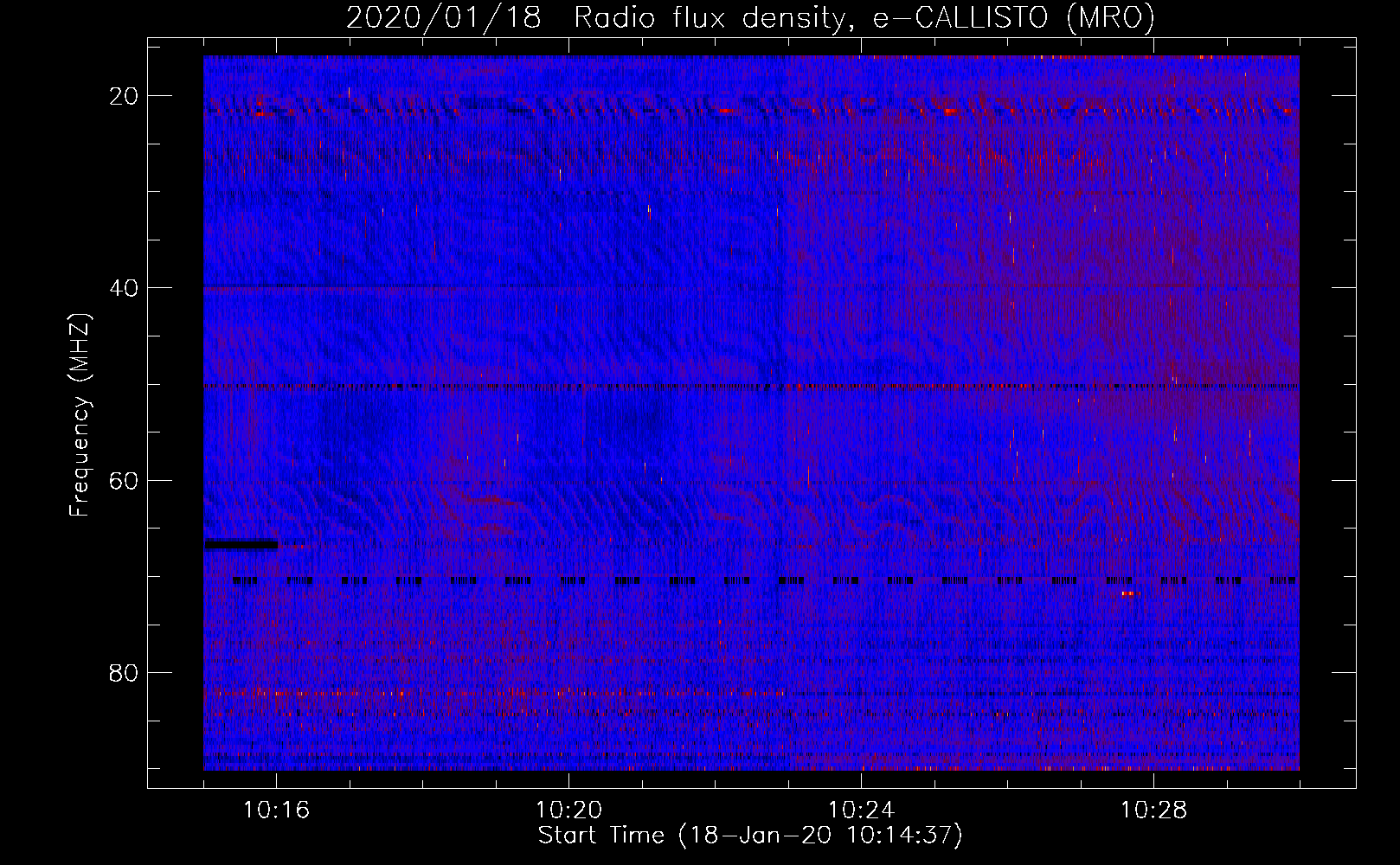Click the 'Start Time (18-Jan-20 10:14:37)' label
Image resolution: width=1400 pixels, height=865 pixels.
click(750, 836)
